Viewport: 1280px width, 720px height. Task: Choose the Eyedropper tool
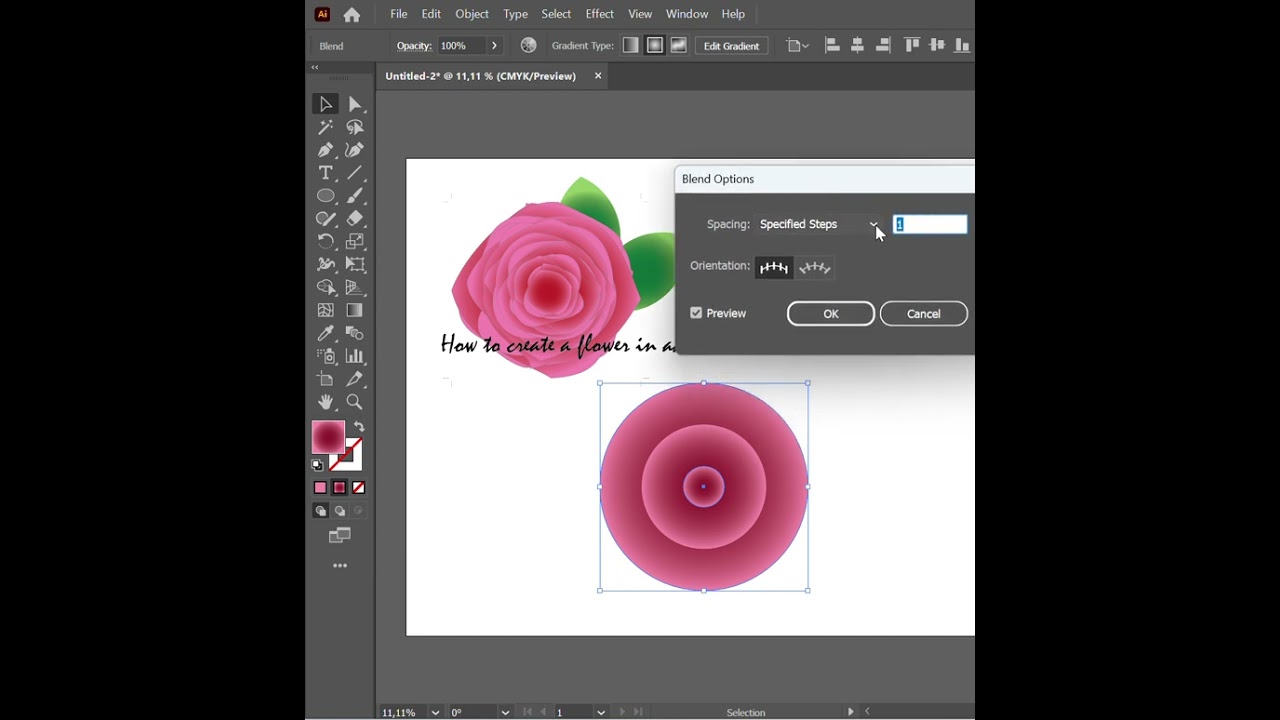pos(325,333)
